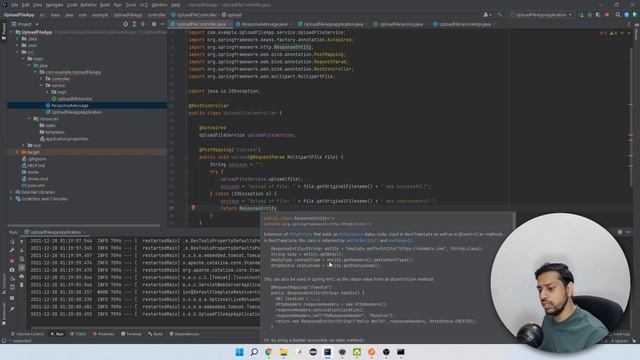640x360 pixels.
Task: Click the Stop icon in Run panel
Action: [x=12, y=260]
